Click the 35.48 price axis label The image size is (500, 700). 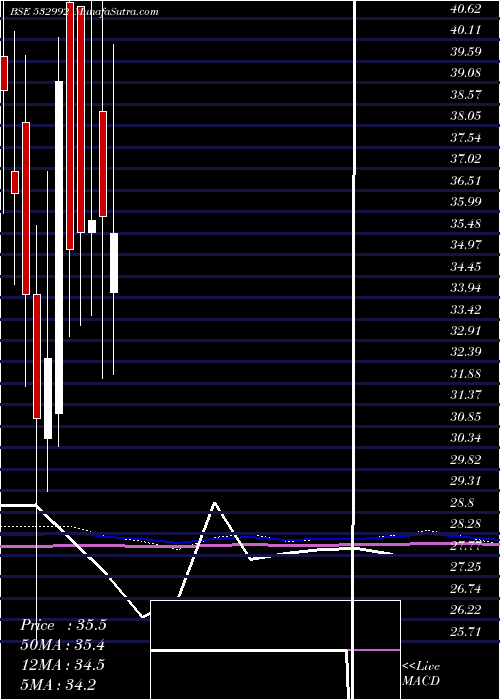[466, 223]
